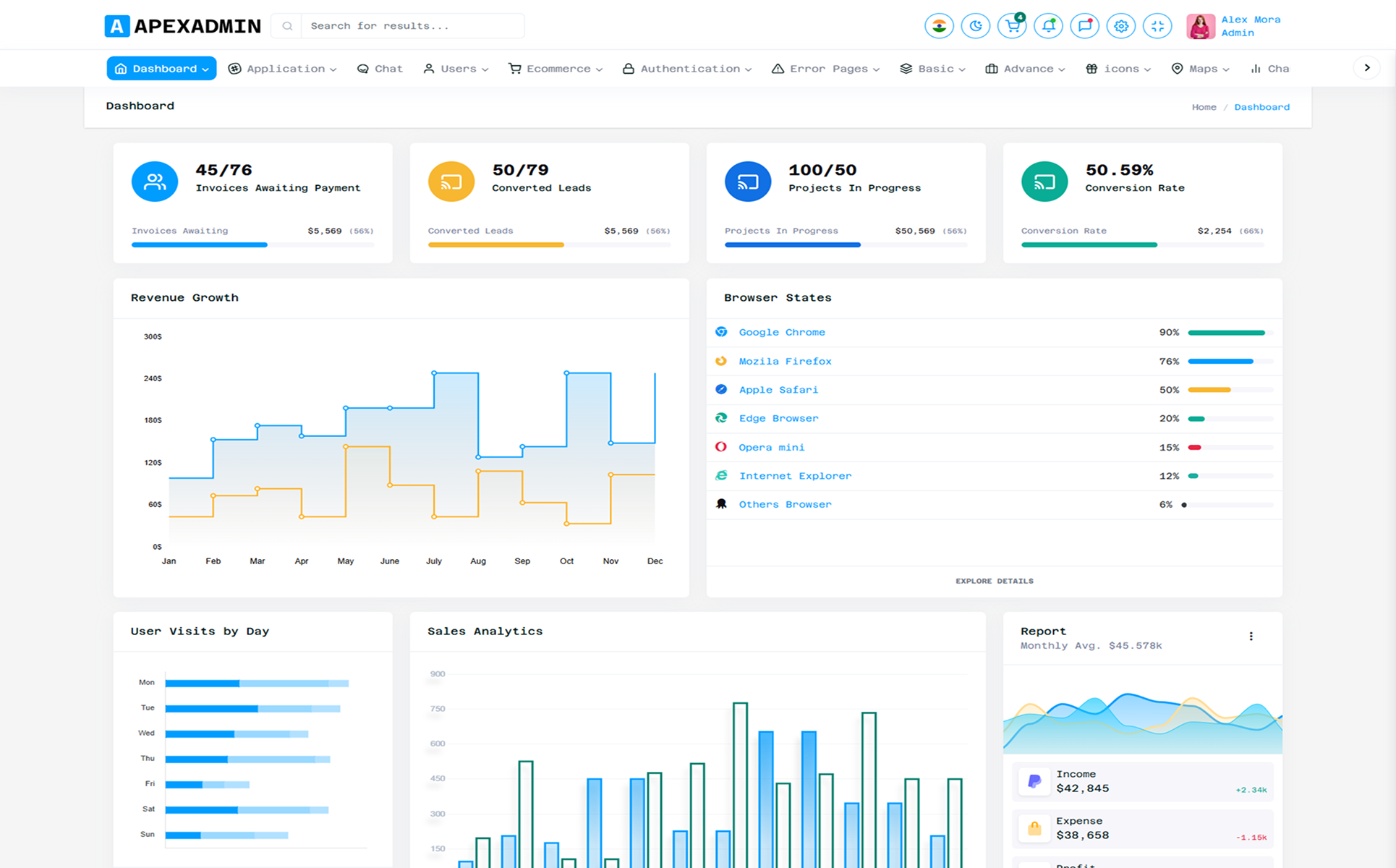Click the ApexAdmin logo
Screen dimensions: 1396x868
point(182,26)
